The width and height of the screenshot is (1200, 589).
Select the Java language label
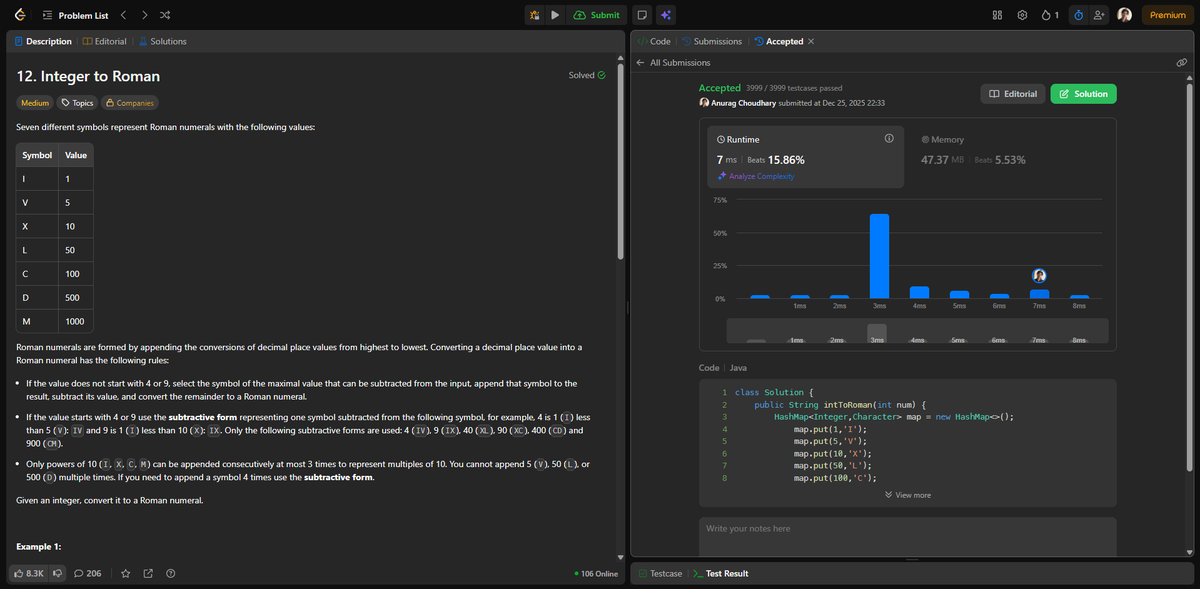[x=738, y=368]
